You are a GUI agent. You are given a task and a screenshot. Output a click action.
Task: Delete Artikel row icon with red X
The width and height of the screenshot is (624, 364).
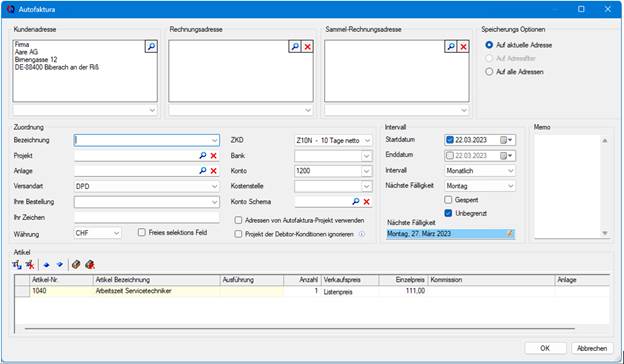coord(30,265)
